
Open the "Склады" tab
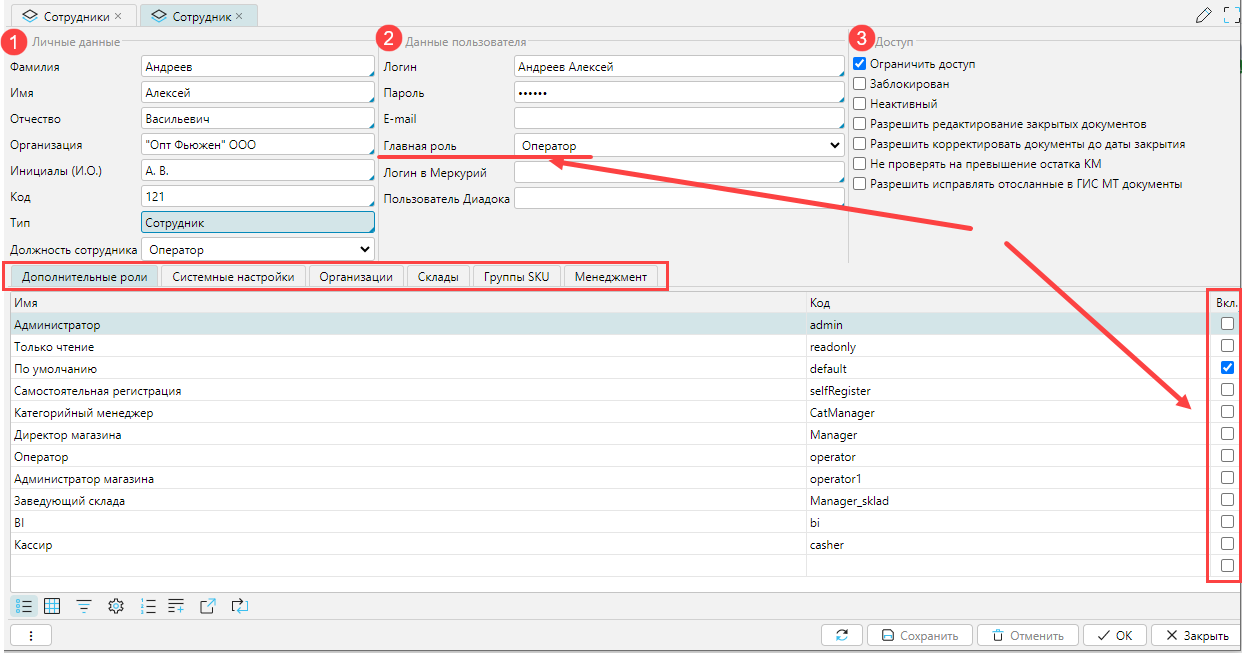click(x=438, y=277)
